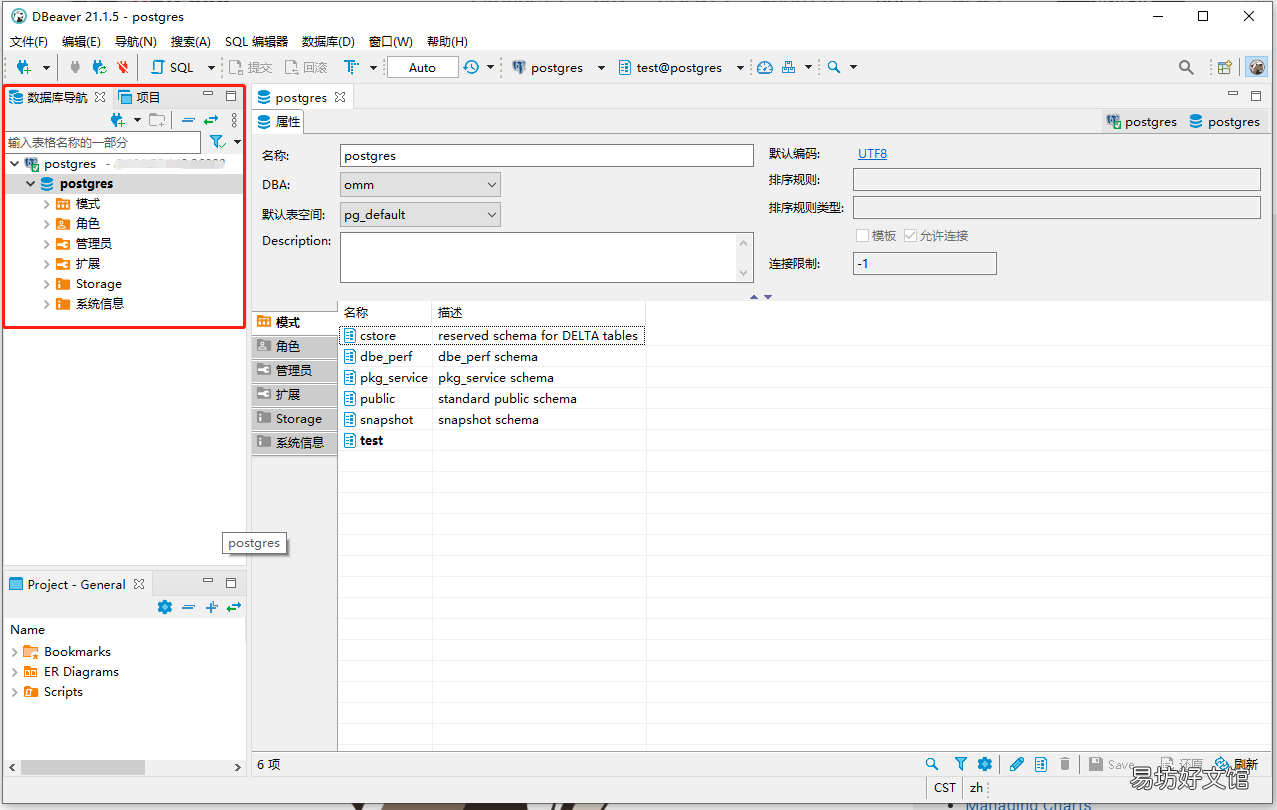Open the test@postgres schema selector

pos(681,67)
